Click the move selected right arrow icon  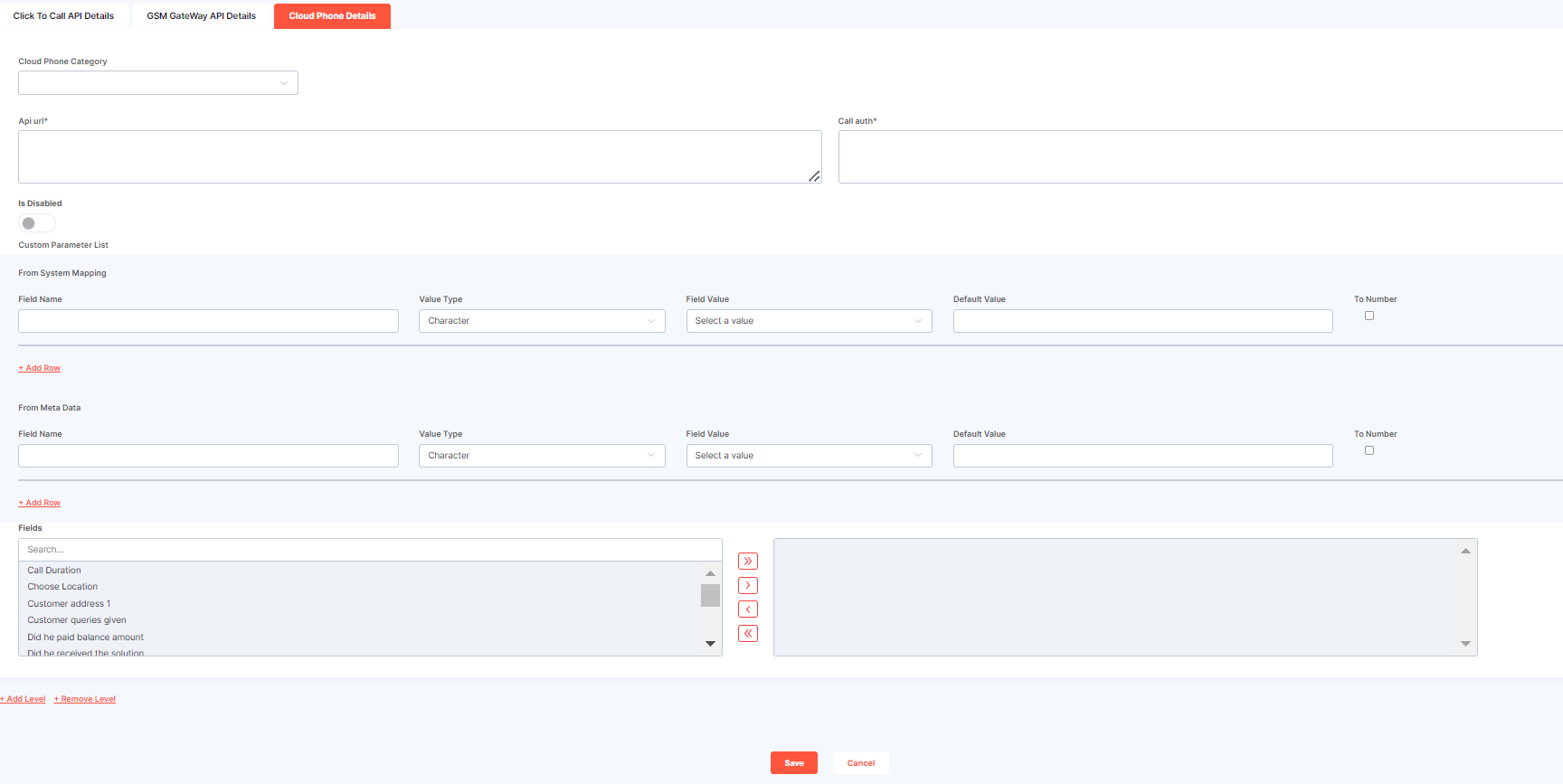point(748,586)
